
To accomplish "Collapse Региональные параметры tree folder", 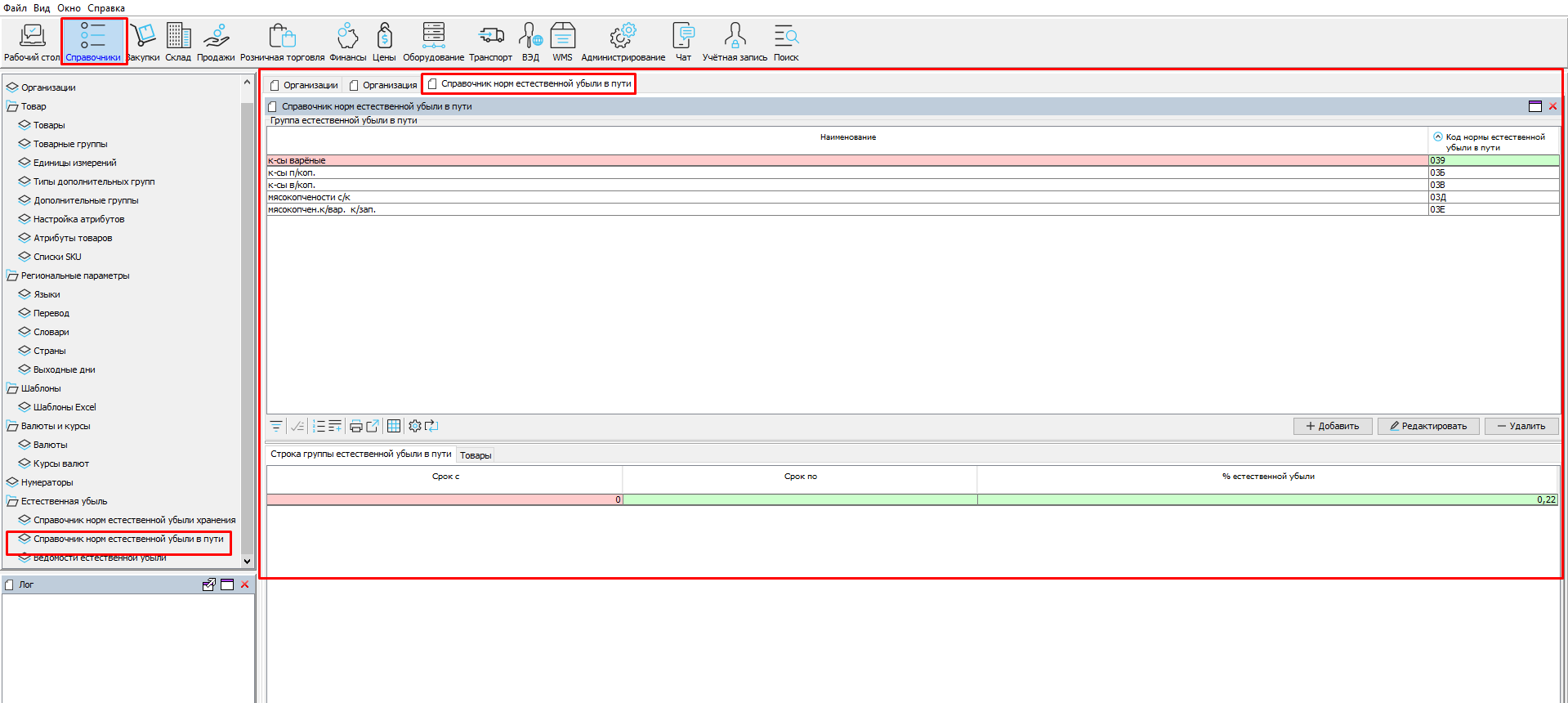I will coord(12,275).
